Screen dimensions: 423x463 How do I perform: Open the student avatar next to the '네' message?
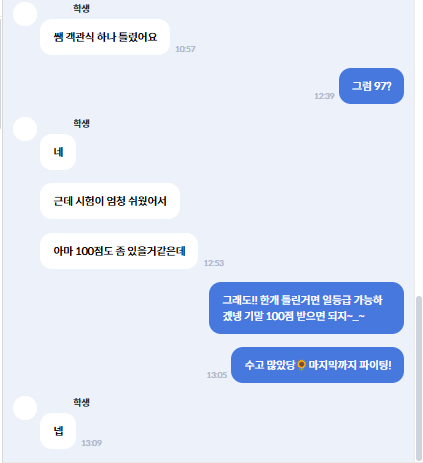point(25,129)
